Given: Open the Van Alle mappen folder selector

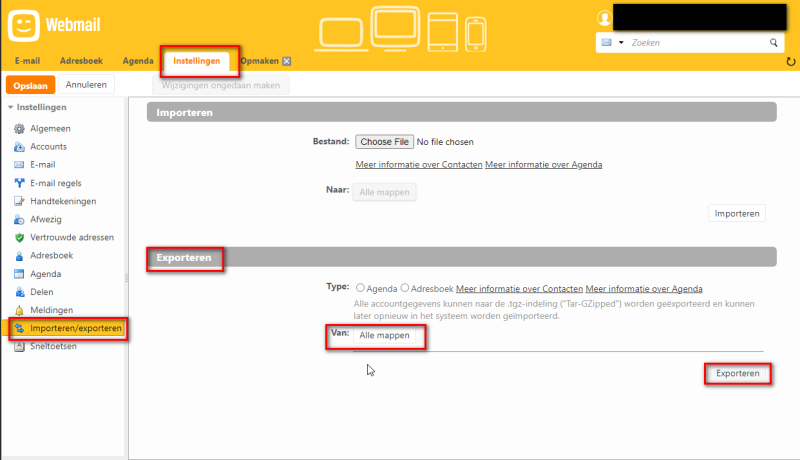Looking at the screenshot, I should click(384, 336).
